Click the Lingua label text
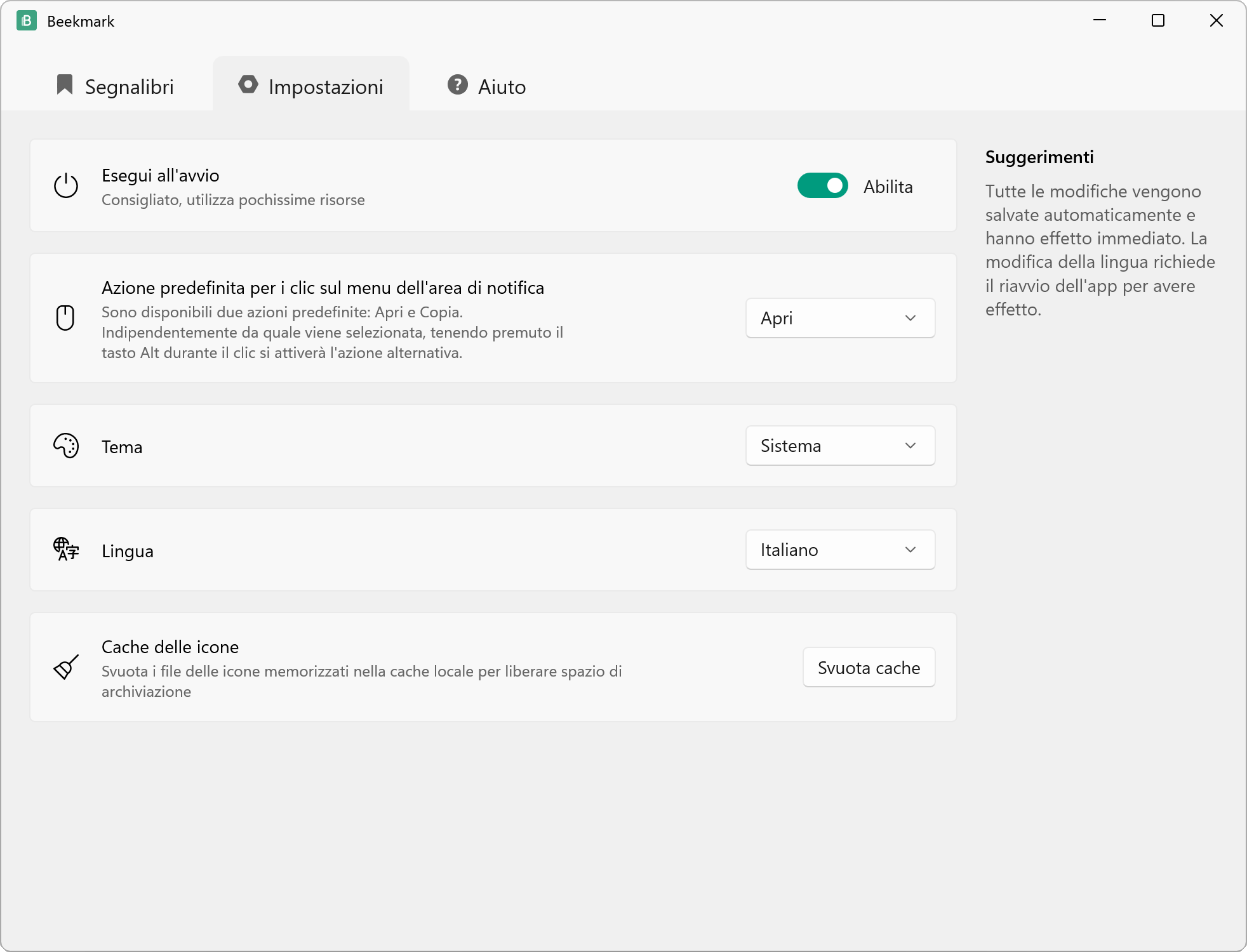Viewport: 1247px width, 952px height. [128, 551]
